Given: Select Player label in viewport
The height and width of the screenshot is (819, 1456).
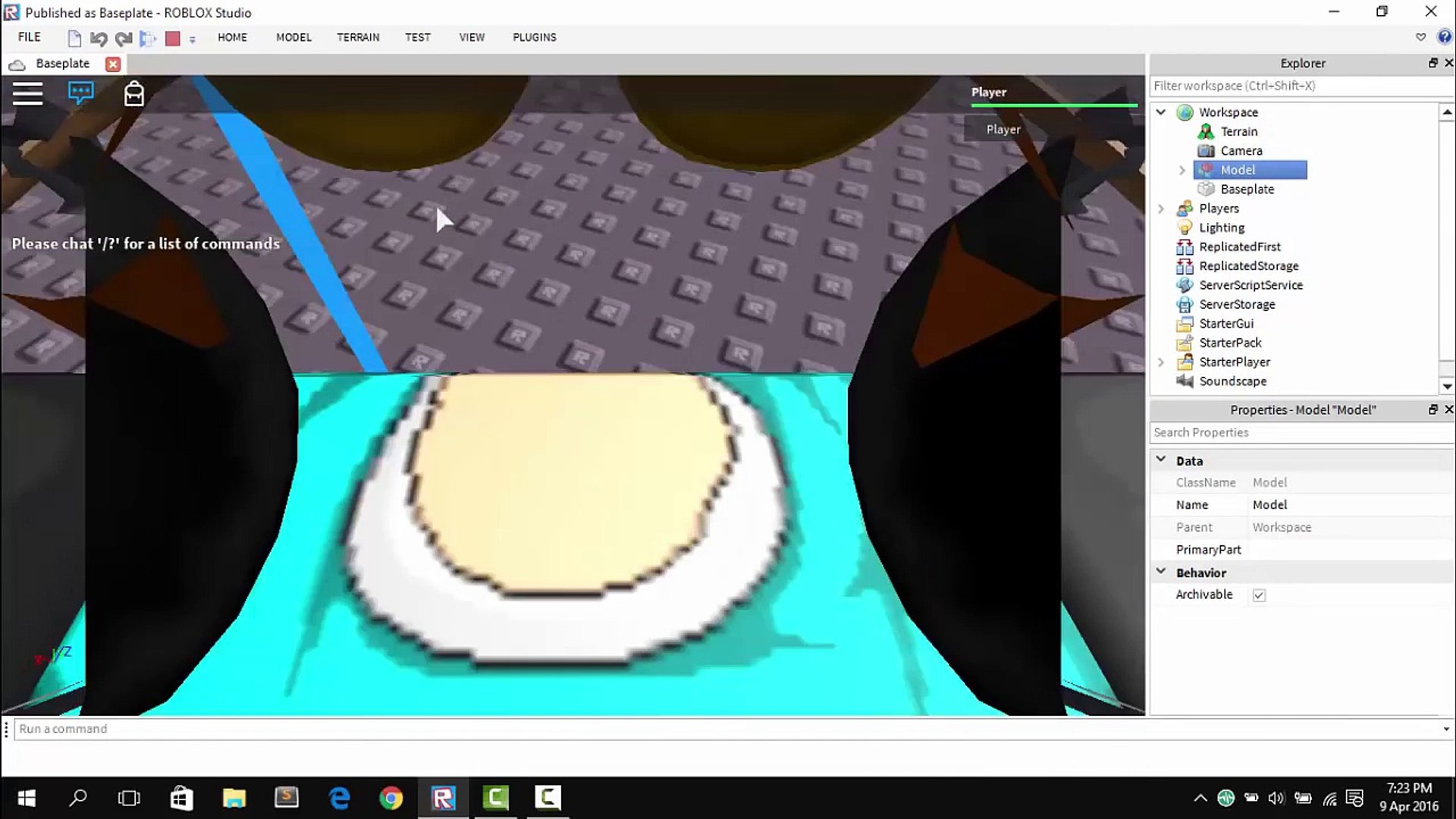Looking at the screenshot, I should coord(989,92).
